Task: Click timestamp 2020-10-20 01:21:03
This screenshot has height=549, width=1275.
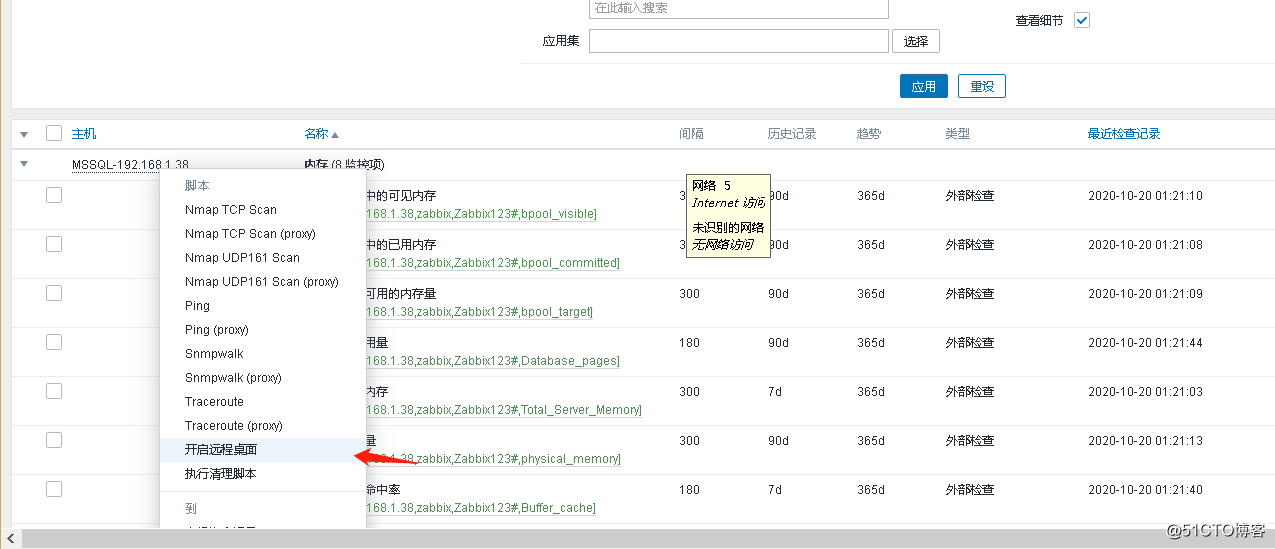Action: (x=1145, y=392)
